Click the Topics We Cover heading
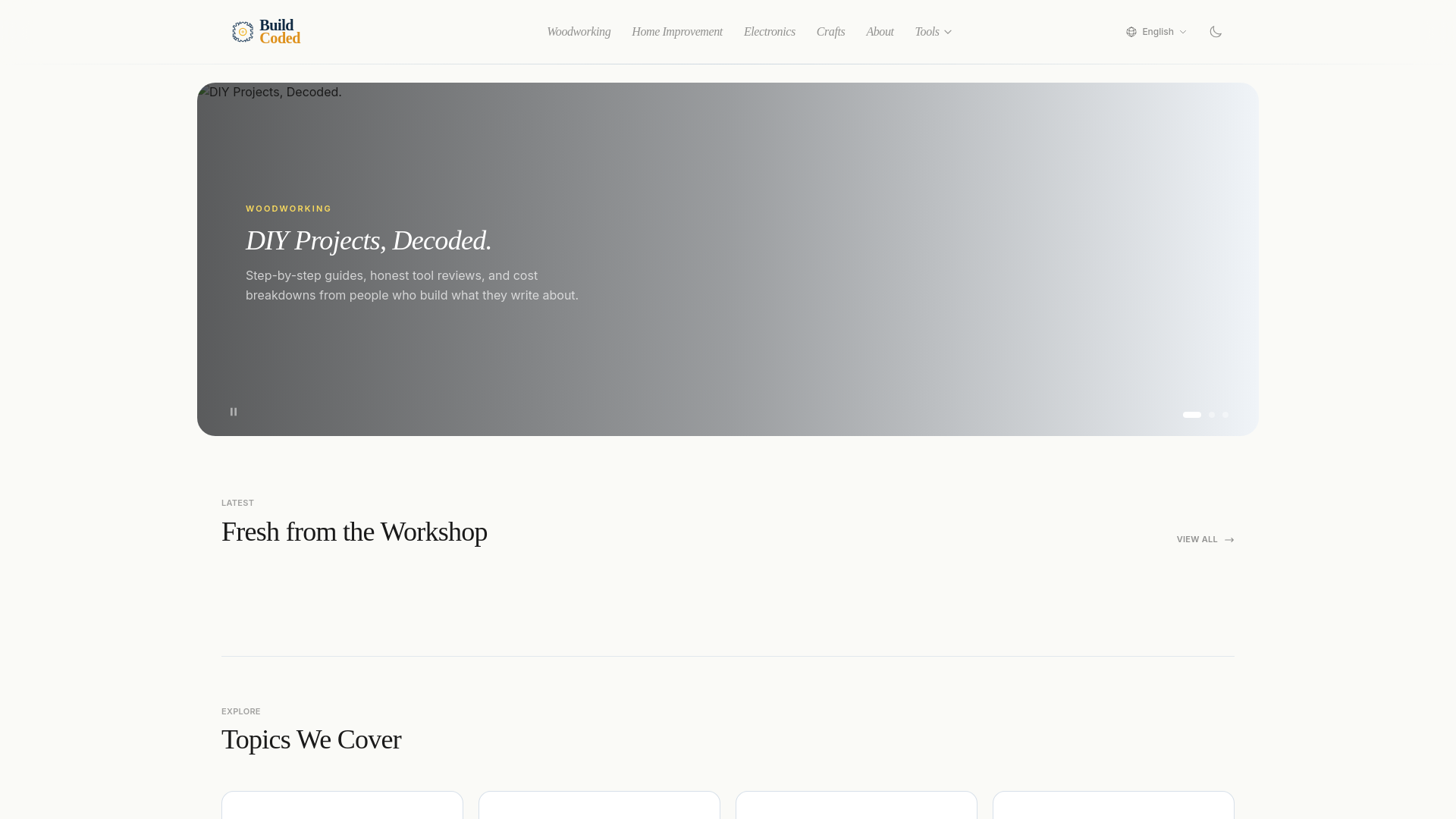Screen dimensions: 1456x819 [x=311, y=740]
